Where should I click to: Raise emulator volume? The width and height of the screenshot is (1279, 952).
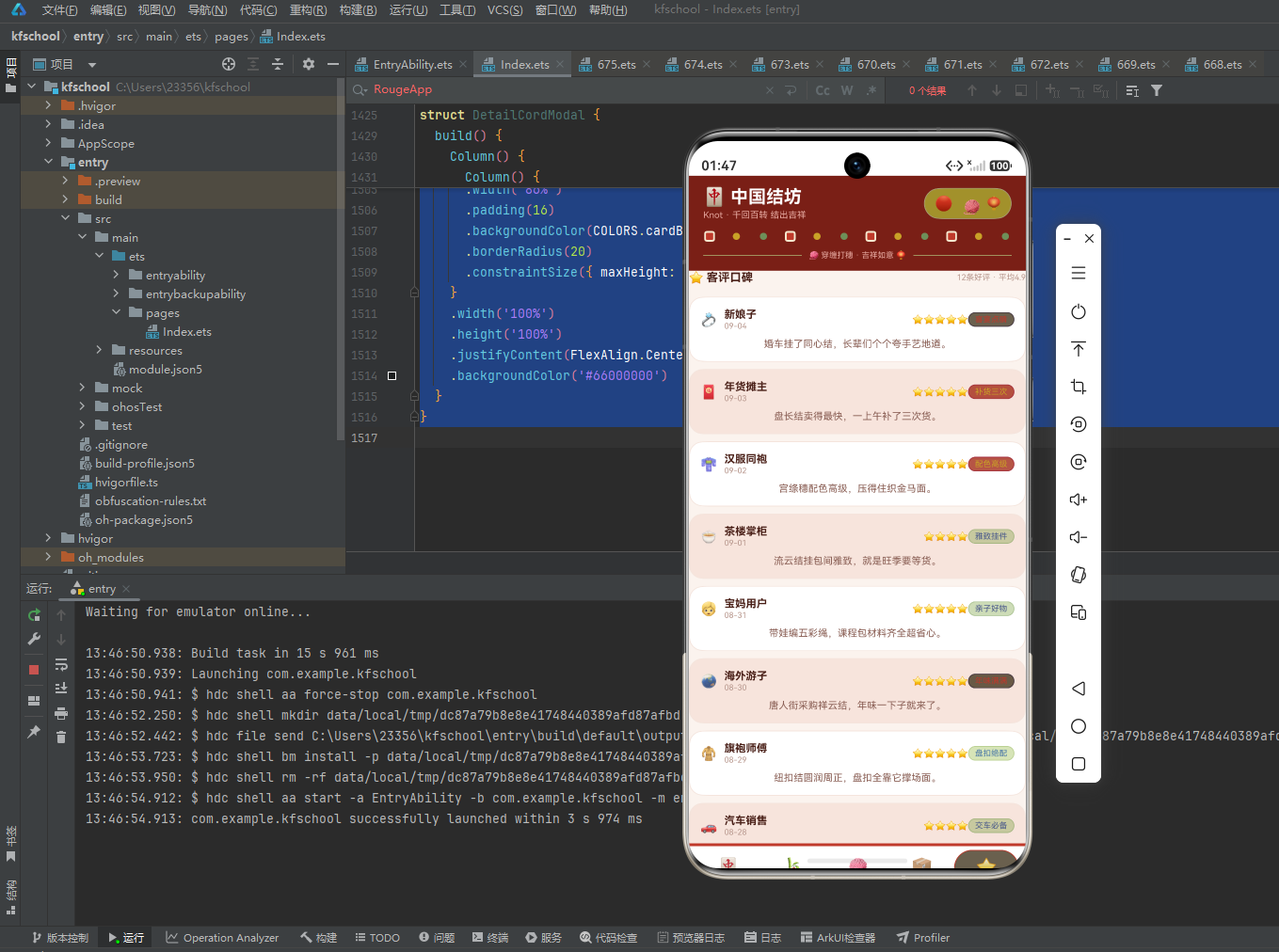pos(1079,500)
